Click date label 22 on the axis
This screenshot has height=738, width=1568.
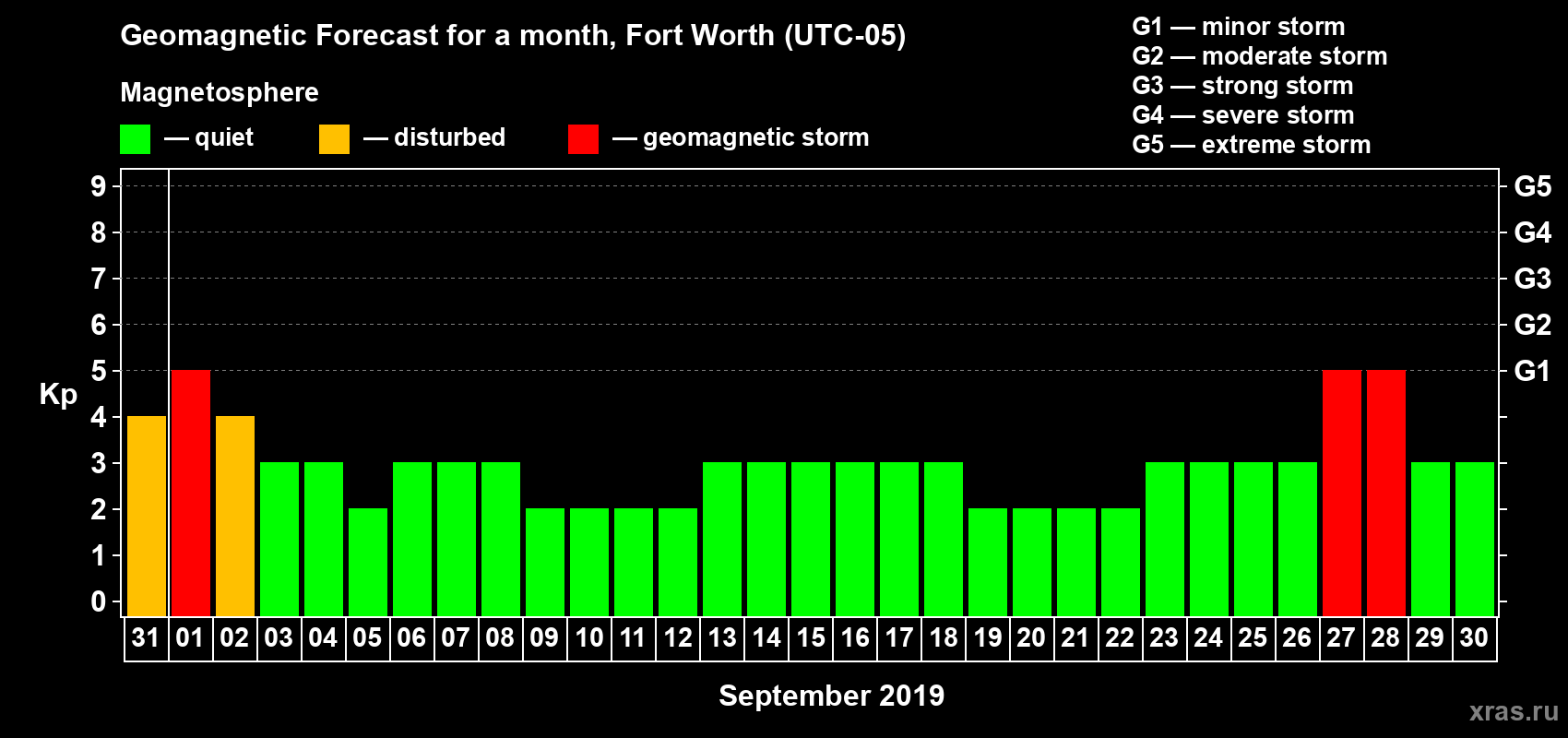point(1120,637)
